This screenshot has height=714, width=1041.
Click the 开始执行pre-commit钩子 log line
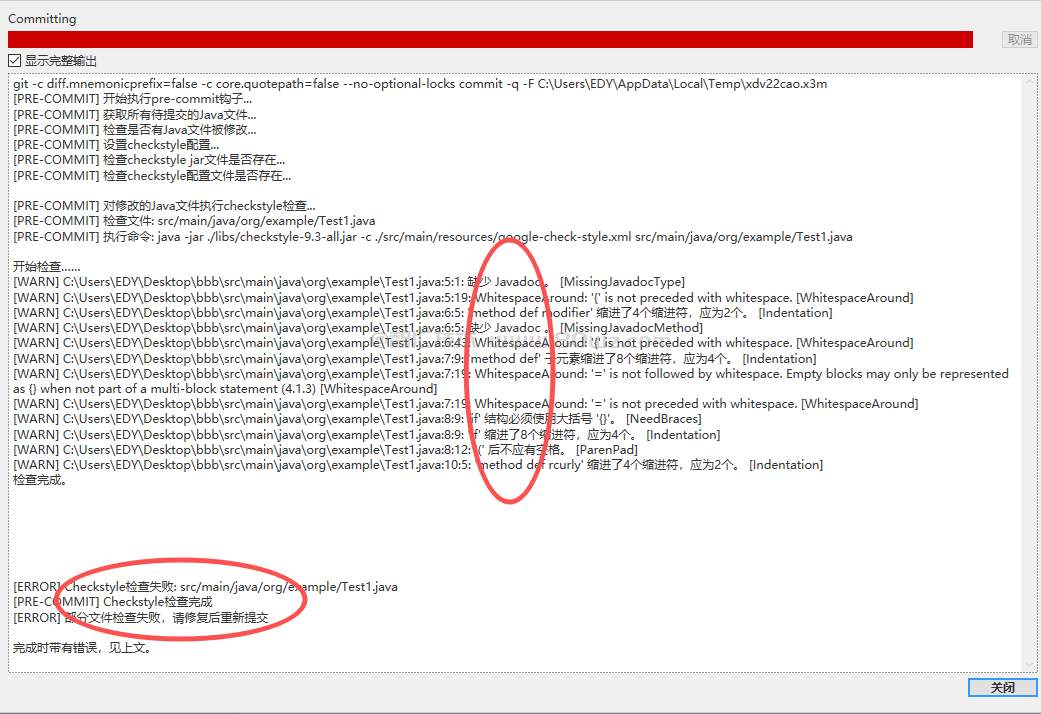tap(132, 99)
